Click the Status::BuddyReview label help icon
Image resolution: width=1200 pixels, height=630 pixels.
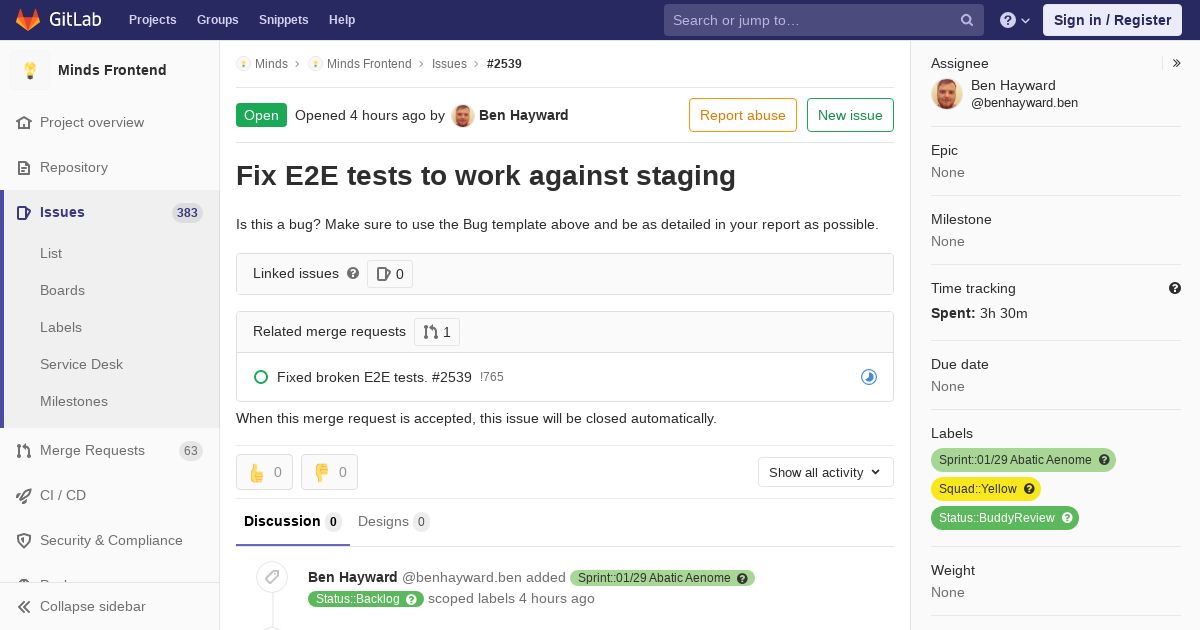(1067, 518)
